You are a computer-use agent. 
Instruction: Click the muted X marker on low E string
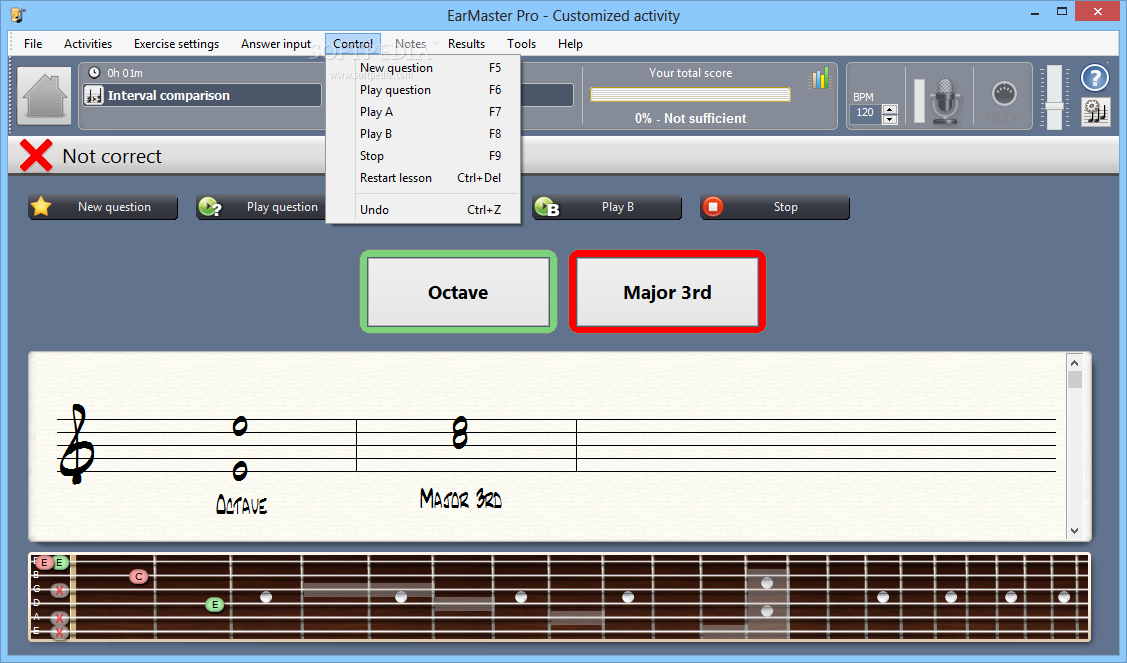pyautogui.click(x=60, y=632)
